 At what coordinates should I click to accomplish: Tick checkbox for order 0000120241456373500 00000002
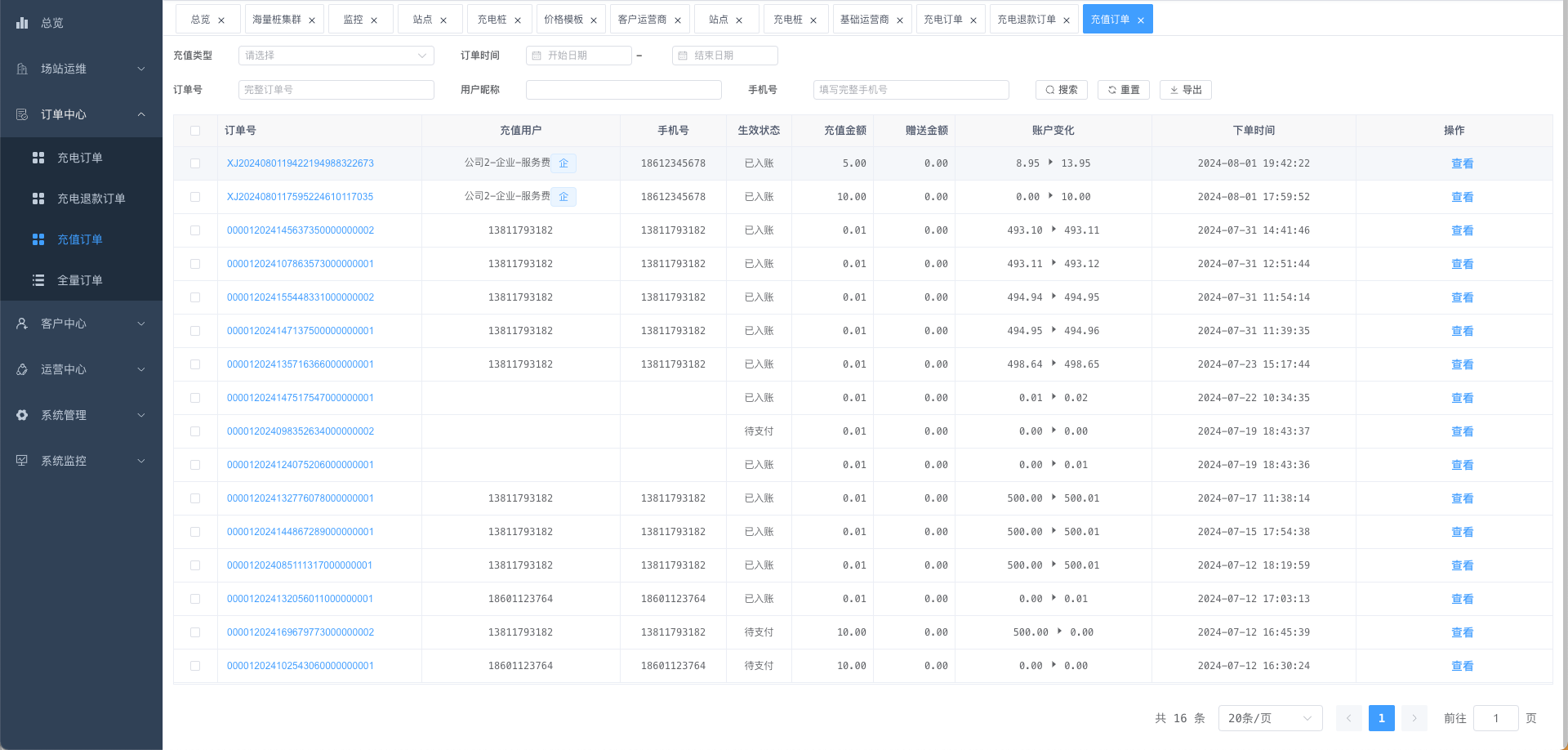coord(195,230)
